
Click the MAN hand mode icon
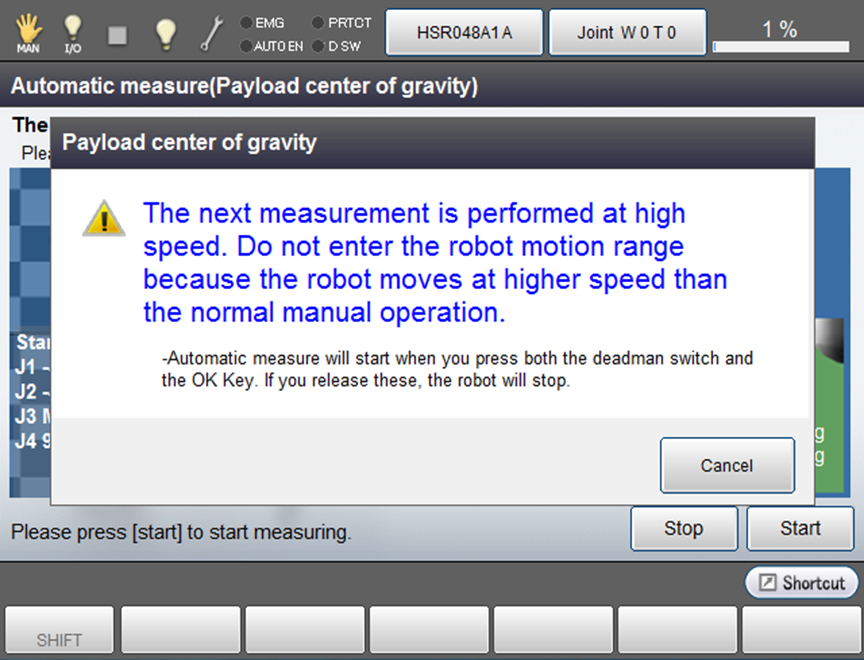pyautogui.click(x=28, y=32)
